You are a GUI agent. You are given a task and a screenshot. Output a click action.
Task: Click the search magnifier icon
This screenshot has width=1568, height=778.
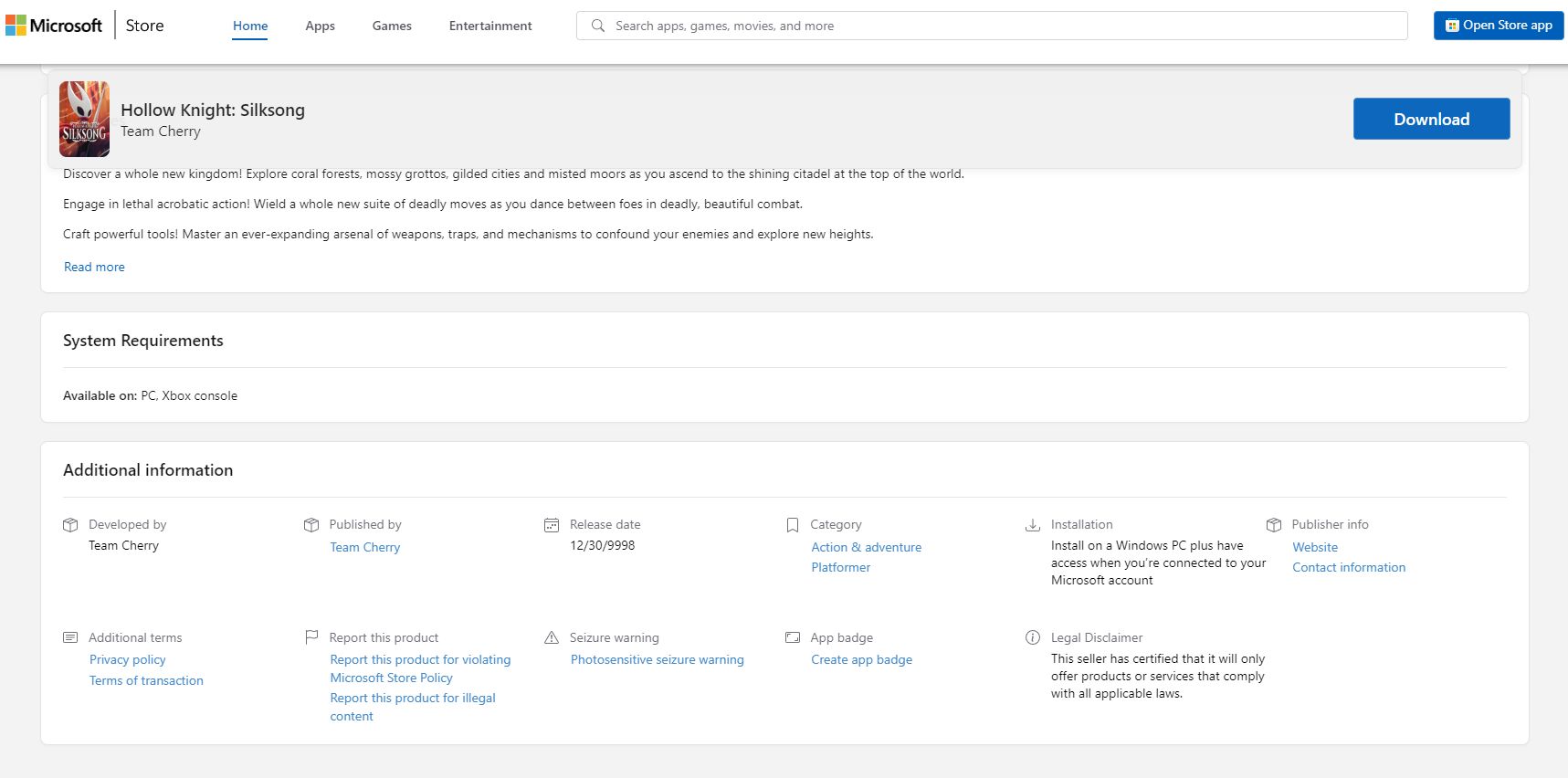pyautogui.click(x=598, y=26)
